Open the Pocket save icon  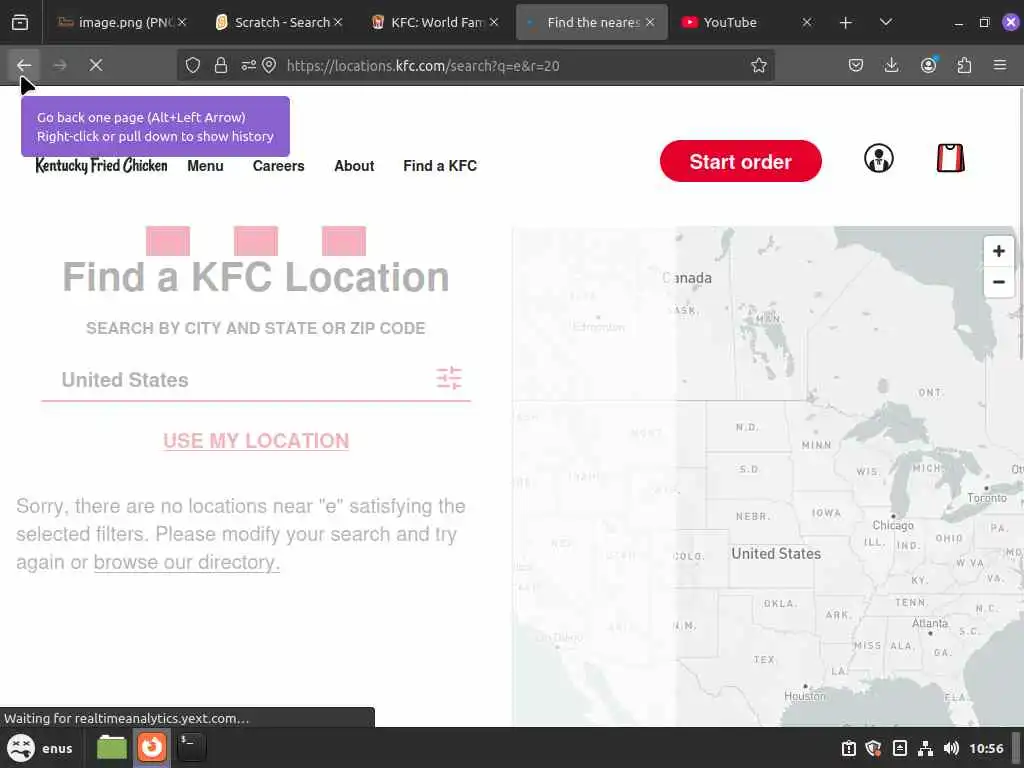[x=856, y=65]
